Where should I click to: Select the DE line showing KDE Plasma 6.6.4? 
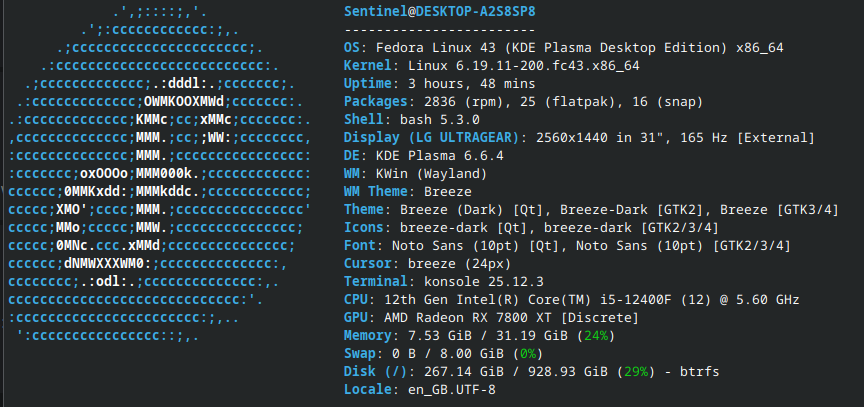(x=424, y=156)
